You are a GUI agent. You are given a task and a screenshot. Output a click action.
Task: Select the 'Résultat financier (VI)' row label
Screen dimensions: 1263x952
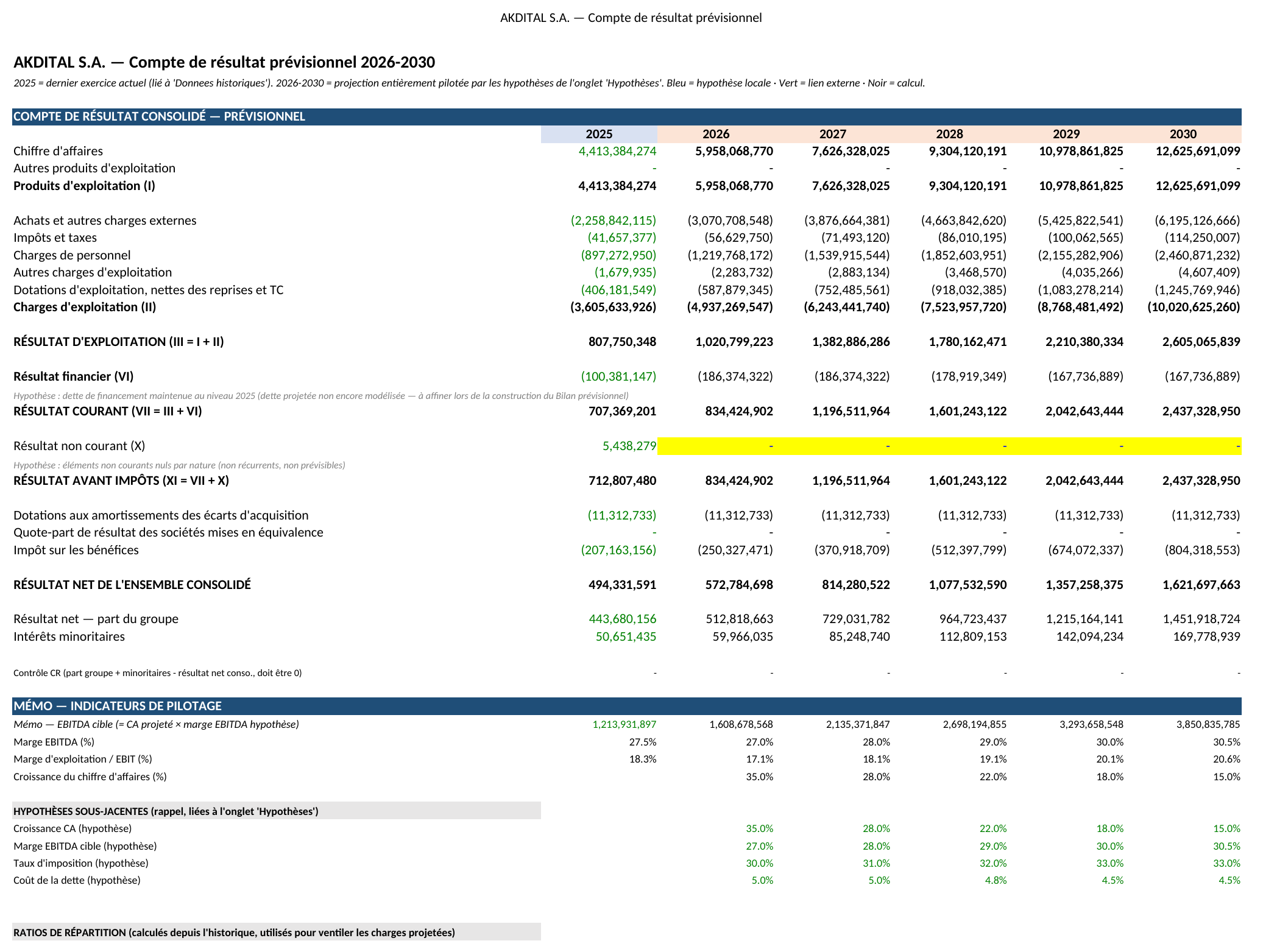[73, 376]
